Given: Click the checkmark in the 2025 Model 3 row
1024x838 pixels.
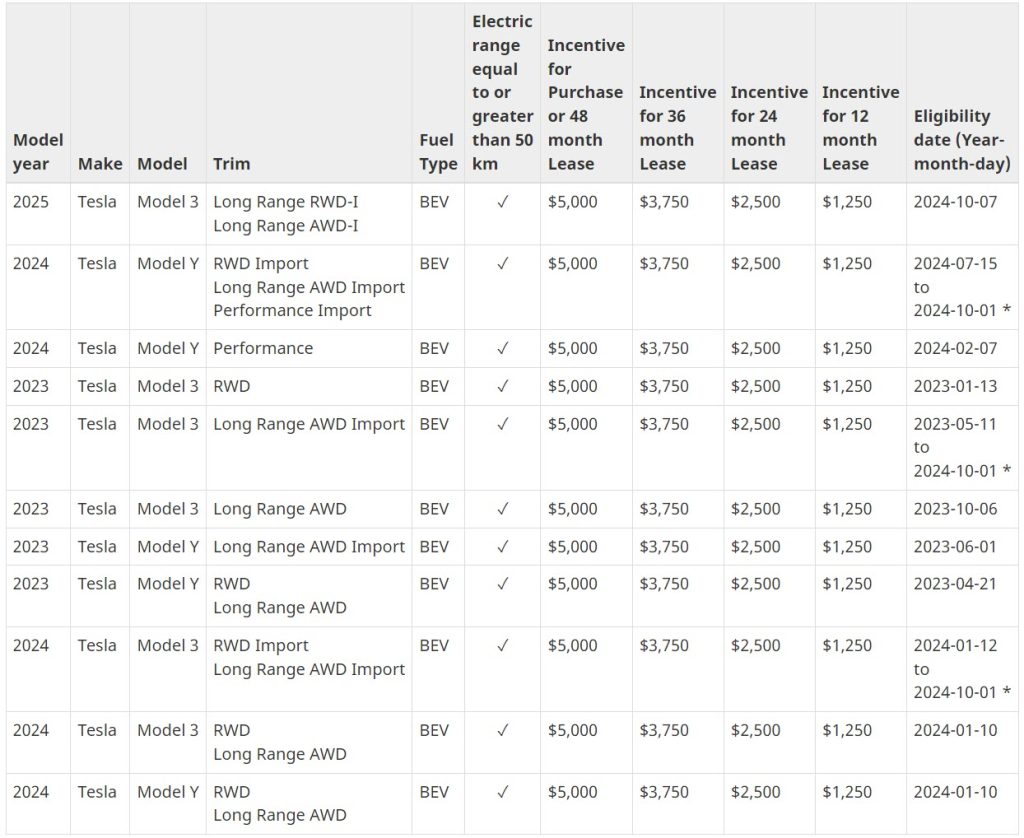Looking at the screenshot, I should pos(502,202).
